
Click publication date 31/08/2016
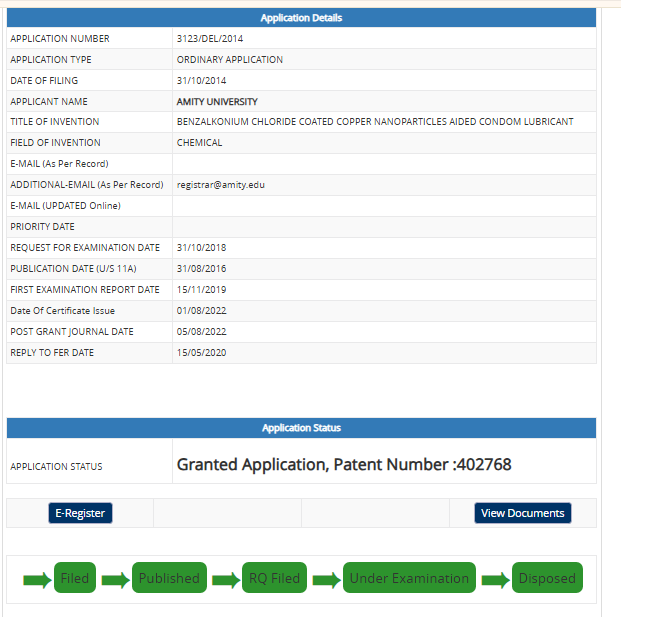point(202,269)
